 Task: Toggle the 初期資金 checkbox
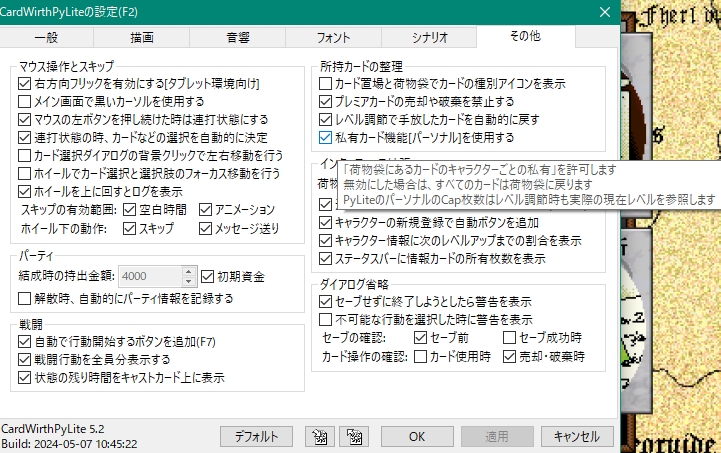click(x=208, y=276)
